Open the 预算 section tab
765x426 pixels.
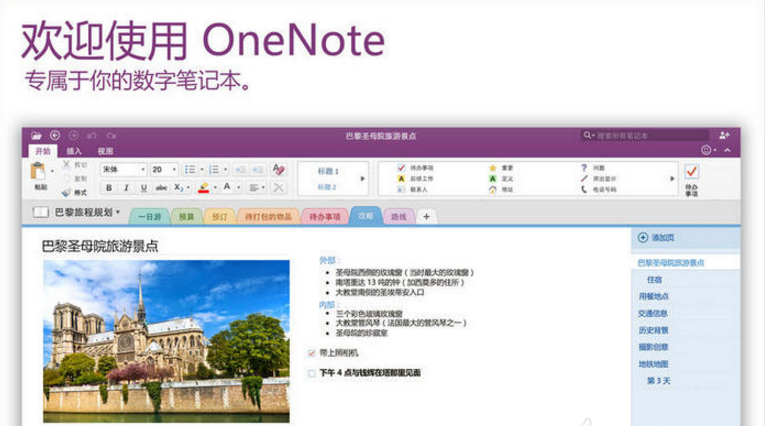(x=187, y=215)
